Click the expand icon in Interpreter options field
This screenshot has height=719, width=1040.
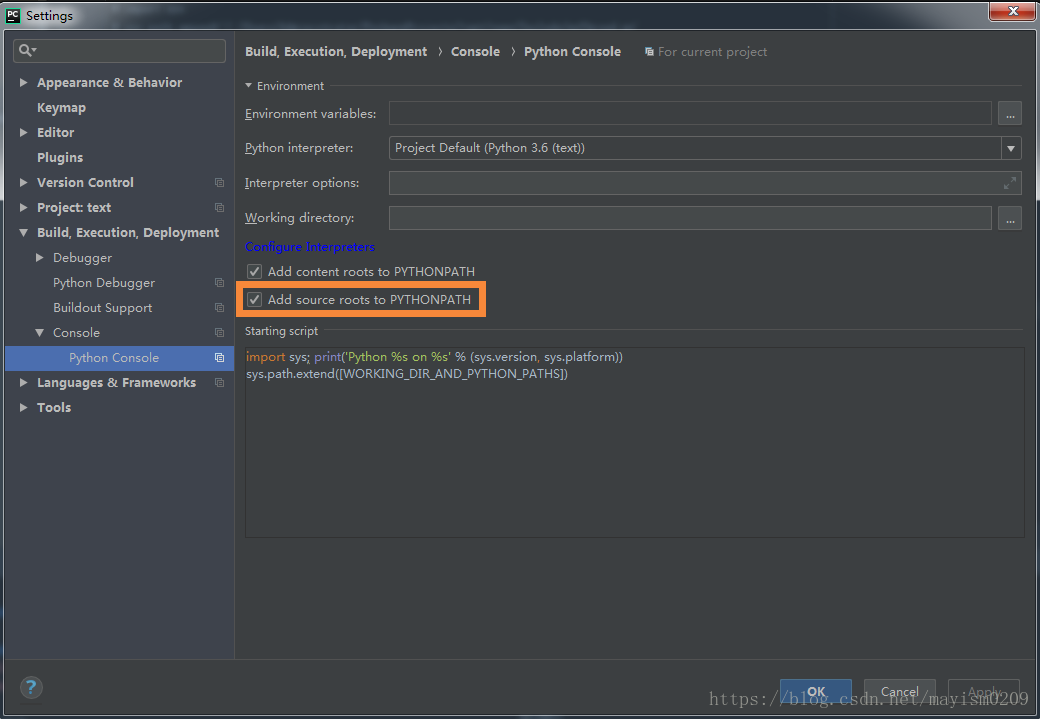click(x=1009, y=183)
